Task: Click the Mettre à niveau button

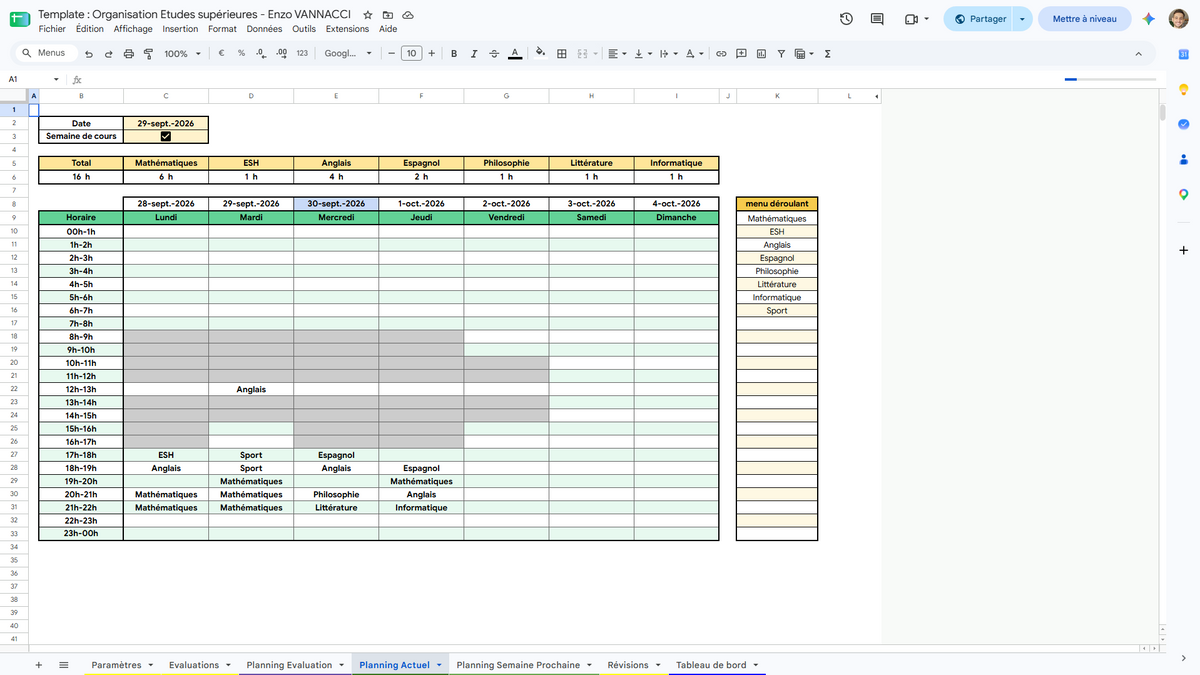Action: tap(1085, 19)
